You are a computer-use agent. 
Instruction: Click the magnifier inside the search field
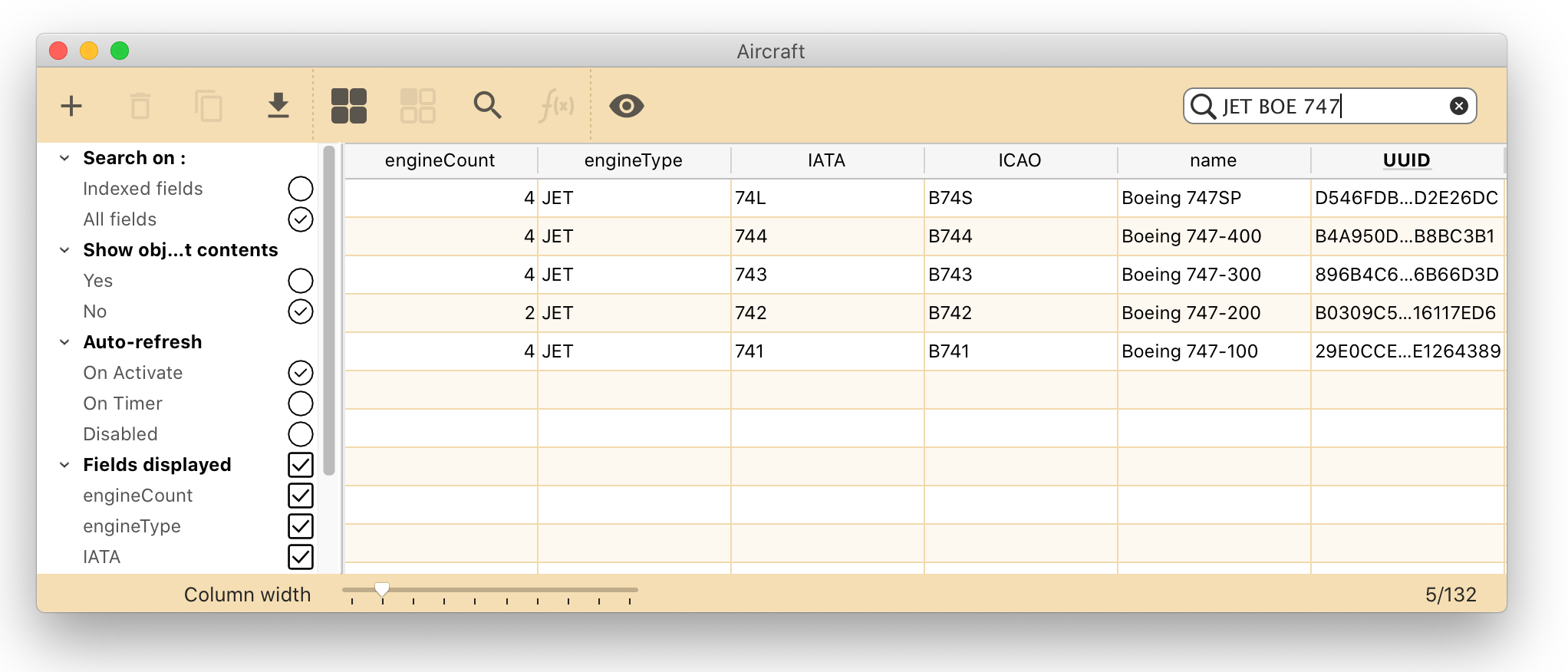1204,106
